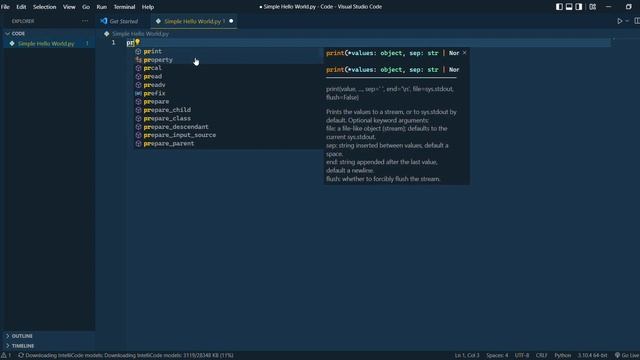Click the Python file icon in breadcrumb
640x360 pixels.
click(x=107, y=34)
